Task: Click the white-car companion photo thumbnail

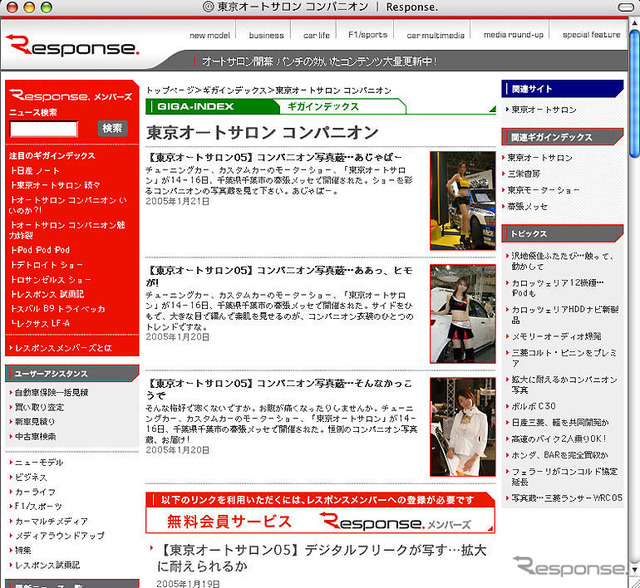Action: tap(462, 314)
